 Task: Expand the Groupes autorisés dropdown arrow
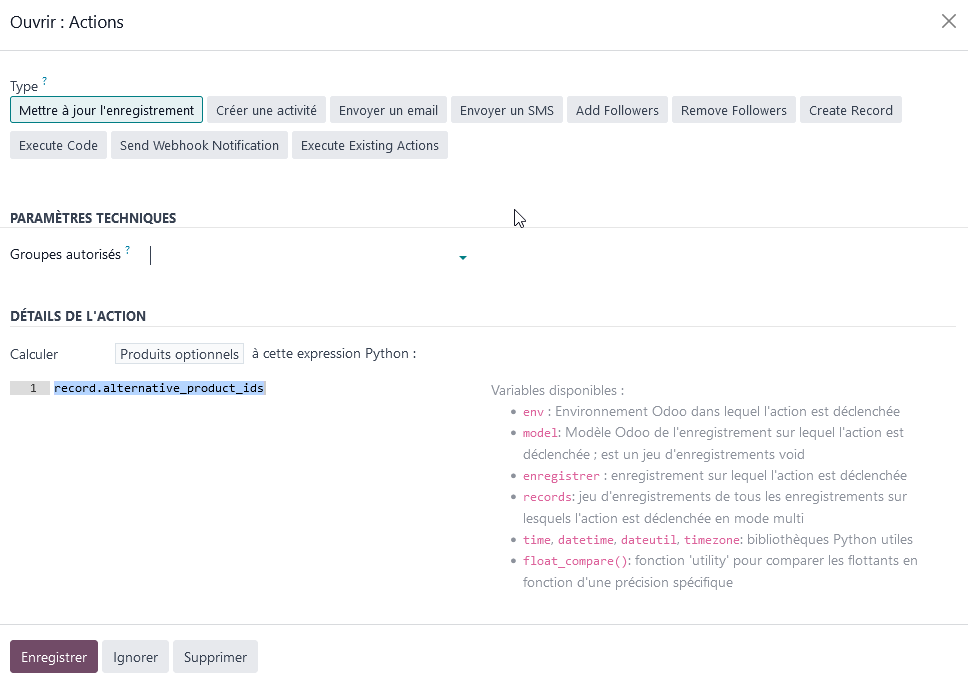pyautogui.click(x=462, y=258)
